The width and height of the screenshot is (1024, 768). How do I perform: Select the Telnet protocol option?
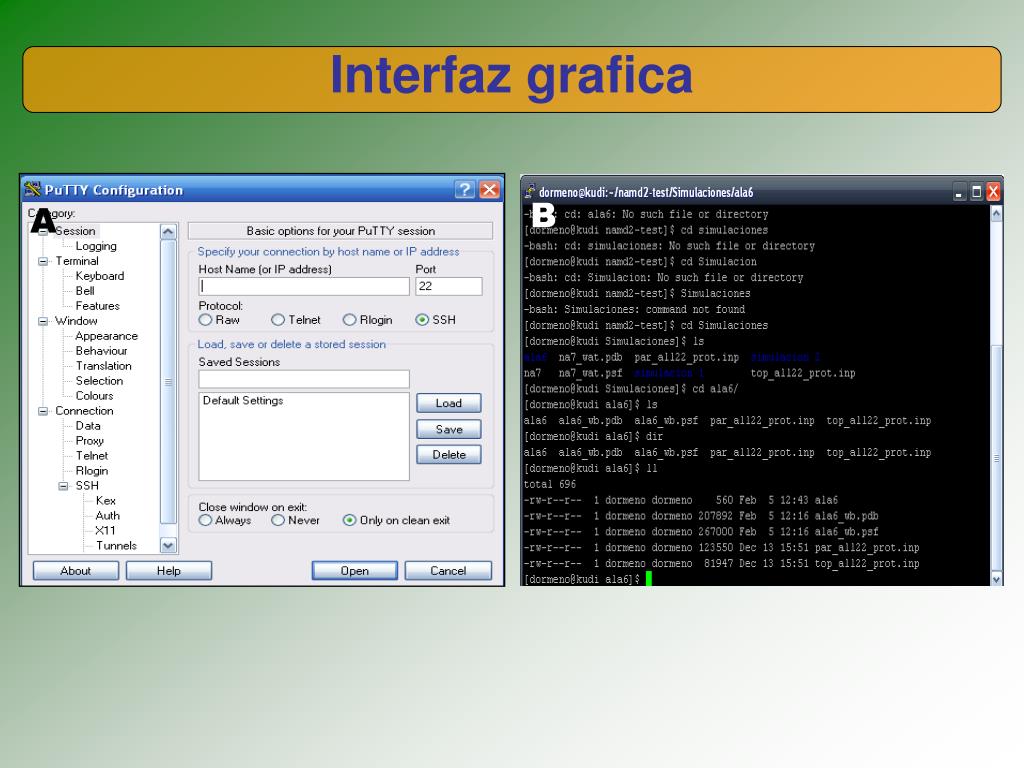[x=278, y=320]
